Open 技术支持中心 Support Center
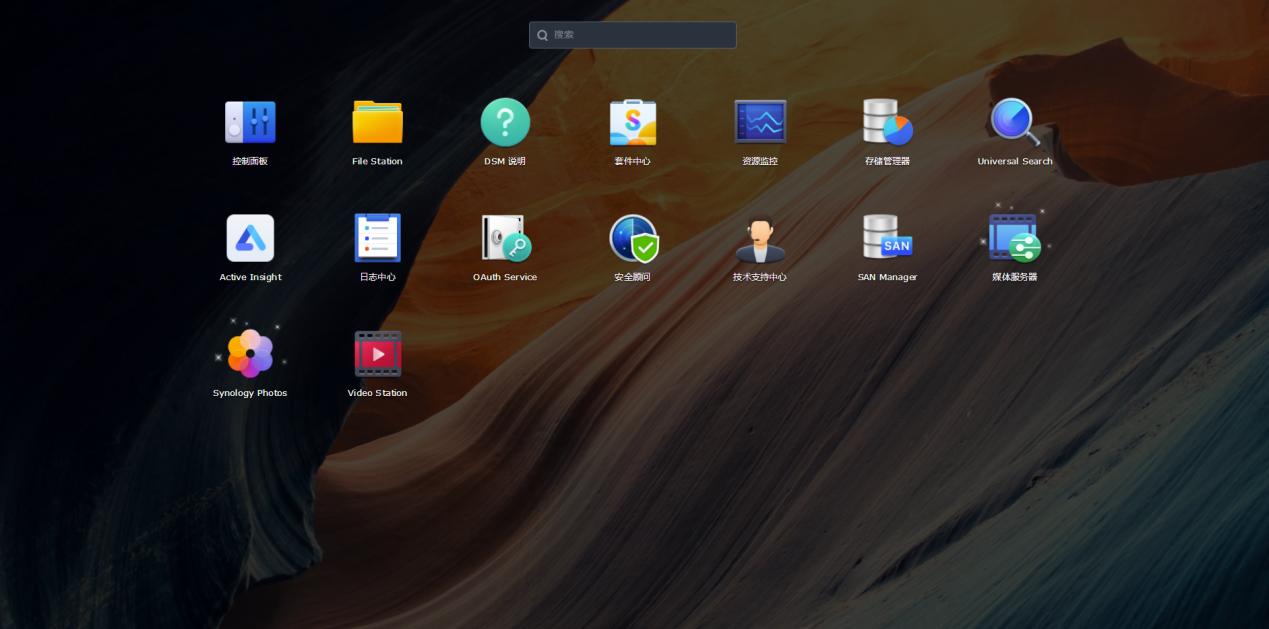The height and width of the screenshot is (629, 1269). pyautogui.click(x=760, y=238)
